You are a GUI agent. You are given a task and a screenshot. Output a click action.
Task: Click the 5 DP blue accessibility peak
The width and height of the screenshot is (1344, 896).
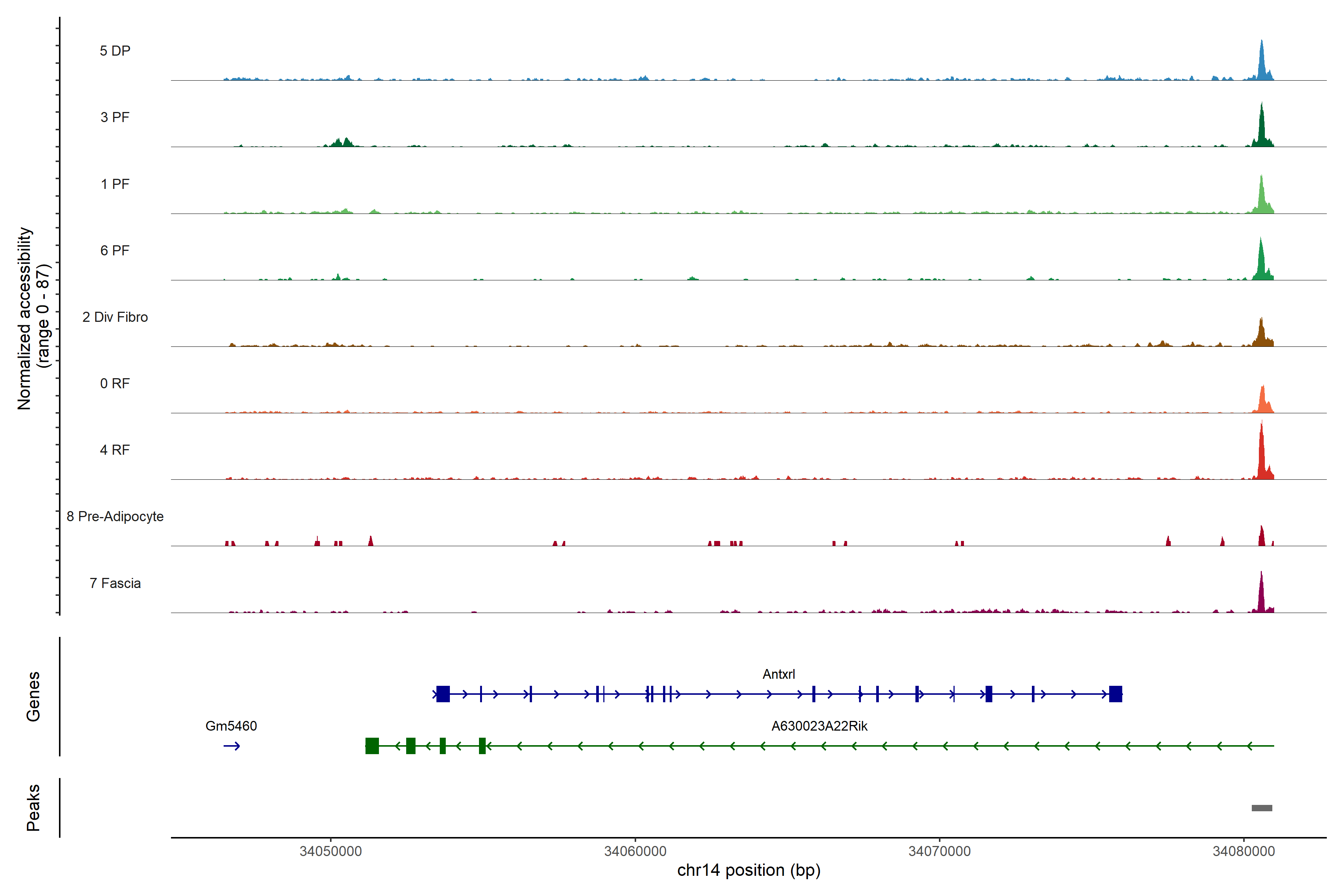click(1262, 63)
